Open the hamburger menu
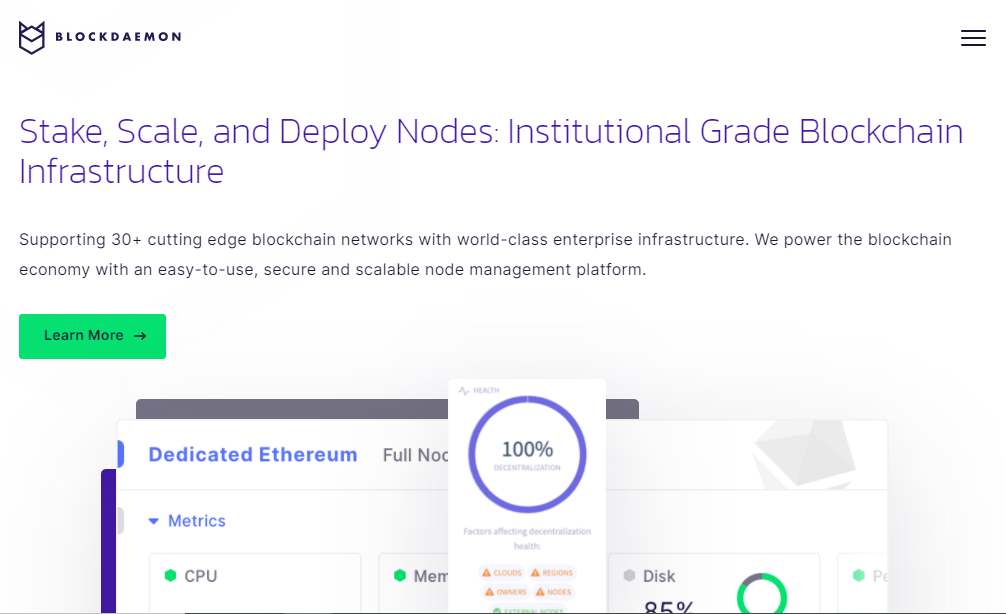1006x614 pixels. (973, 38)
